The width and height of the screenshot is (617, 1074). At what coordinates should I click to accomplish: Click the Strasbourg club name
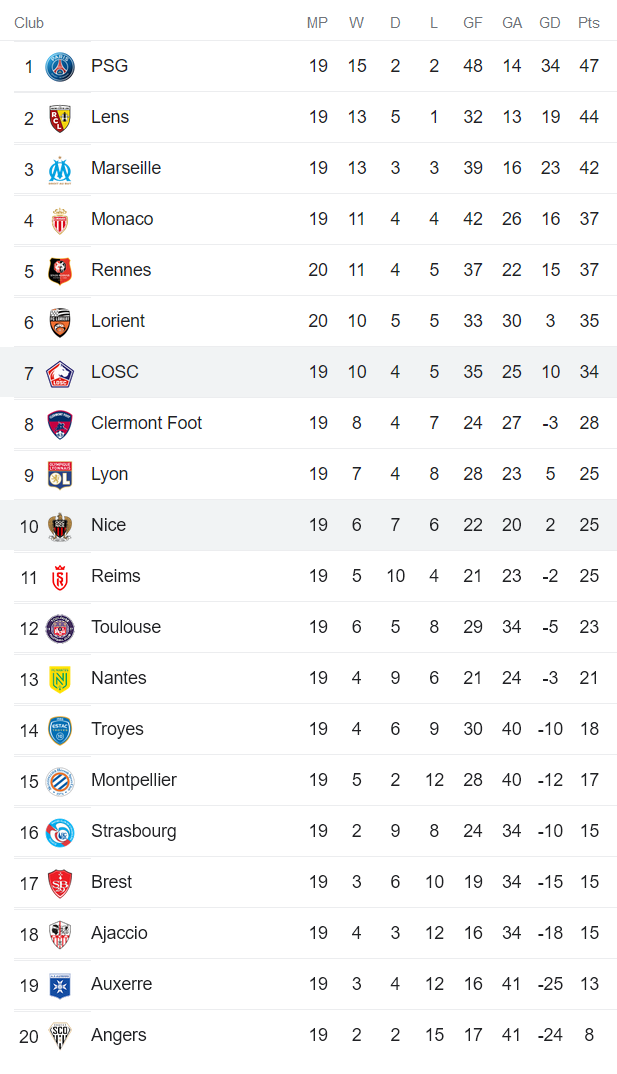click(x=133, y=831)
